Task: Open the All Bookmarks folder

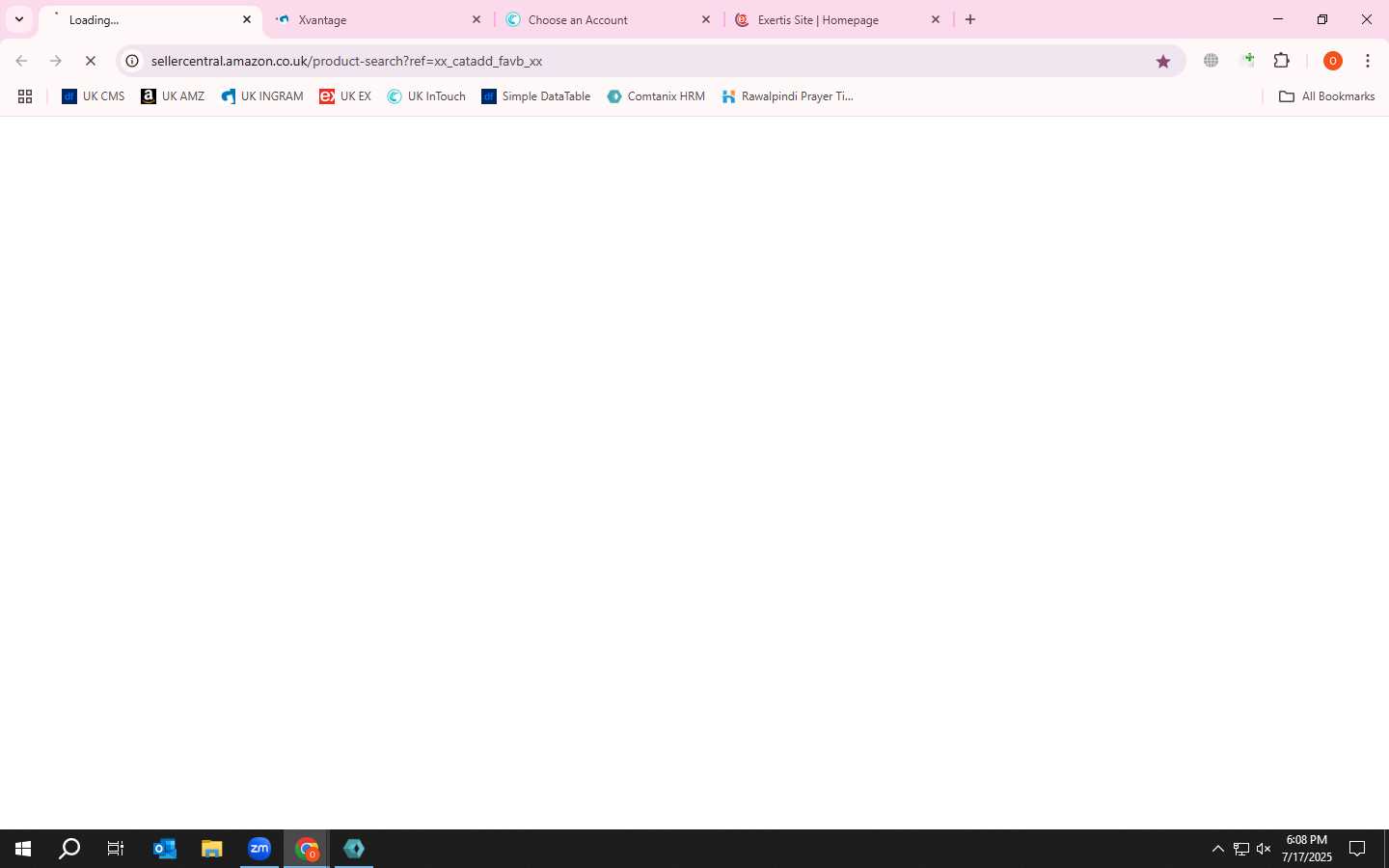Action: (1326, 96)
